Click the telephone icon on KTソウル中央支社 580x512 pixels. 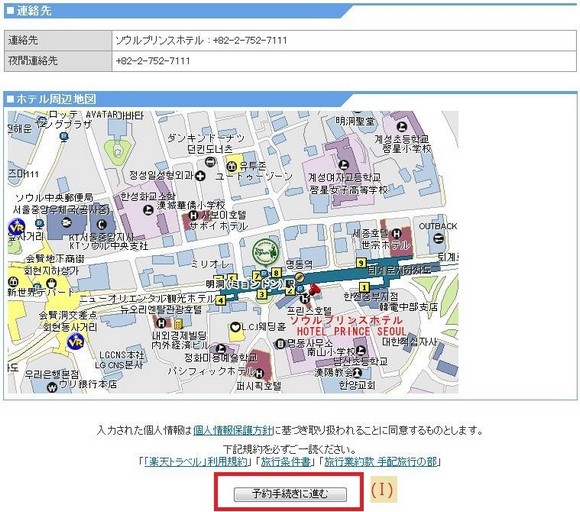pos(101,224)
